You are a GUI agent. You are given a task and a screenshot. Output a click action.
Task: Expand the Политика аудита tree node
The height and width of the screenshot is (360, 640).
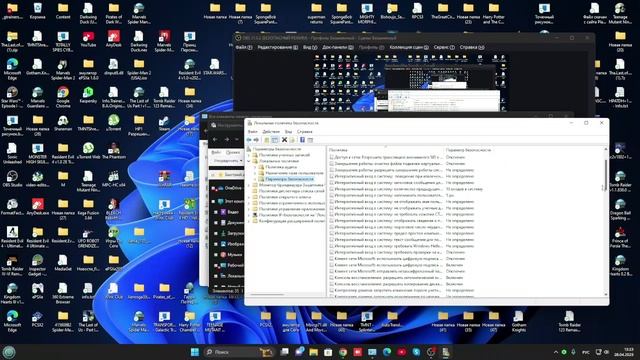256,167
